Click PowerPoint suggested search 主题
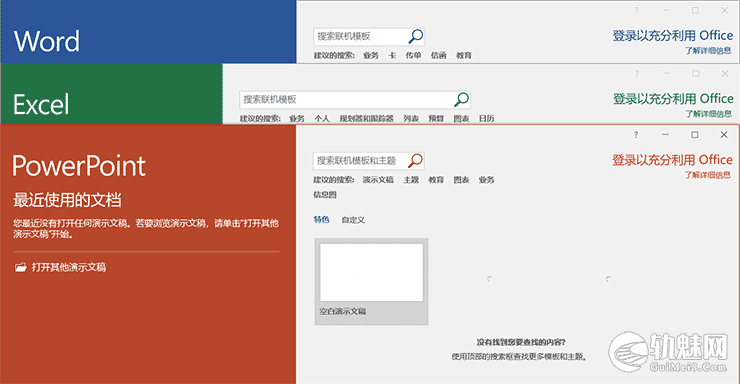Image resolution: width=740 pixels, height=384 pixels. pos(411,180)
